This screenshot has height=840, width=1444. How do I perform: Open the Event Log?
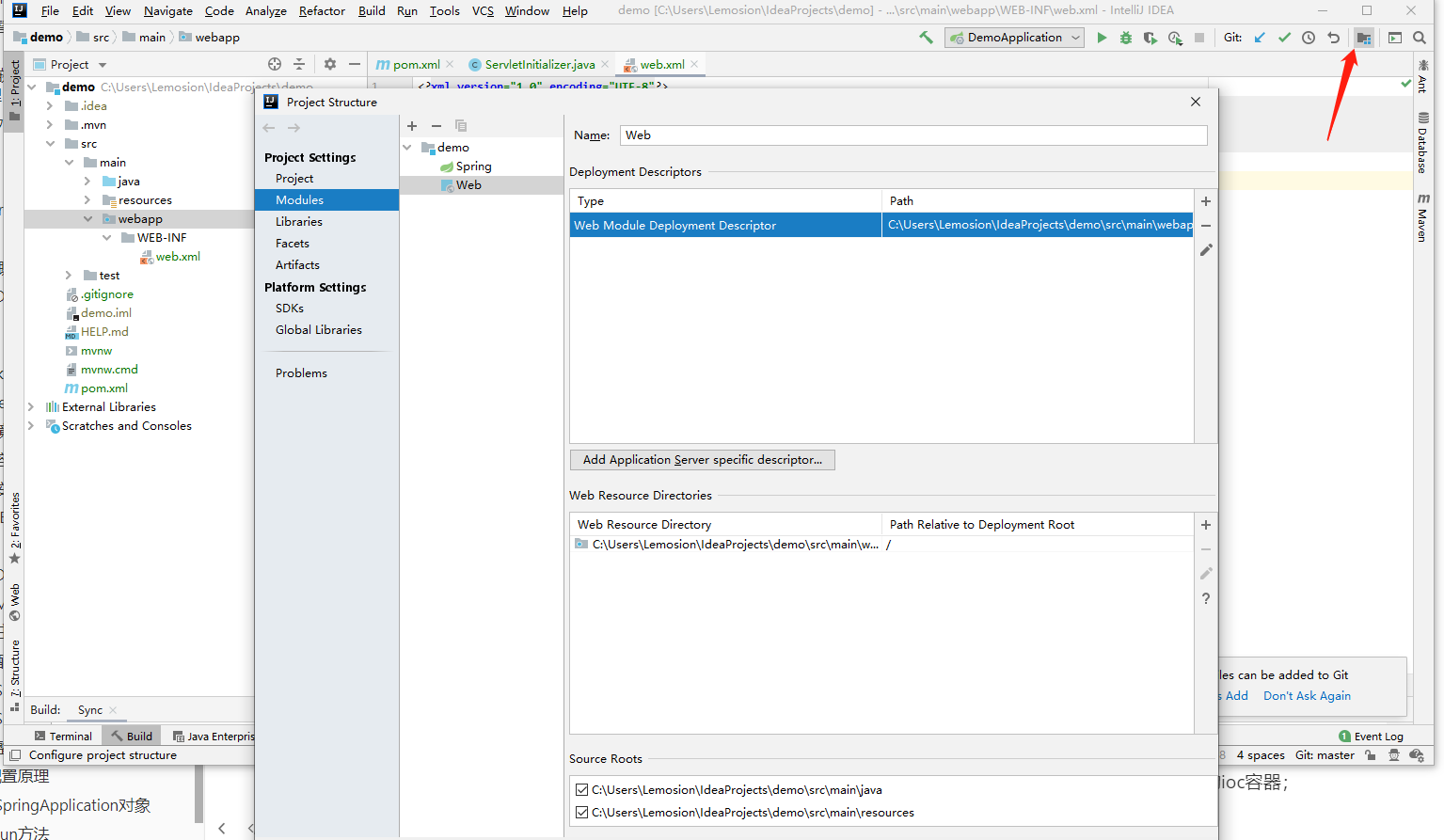(1372, 737)
